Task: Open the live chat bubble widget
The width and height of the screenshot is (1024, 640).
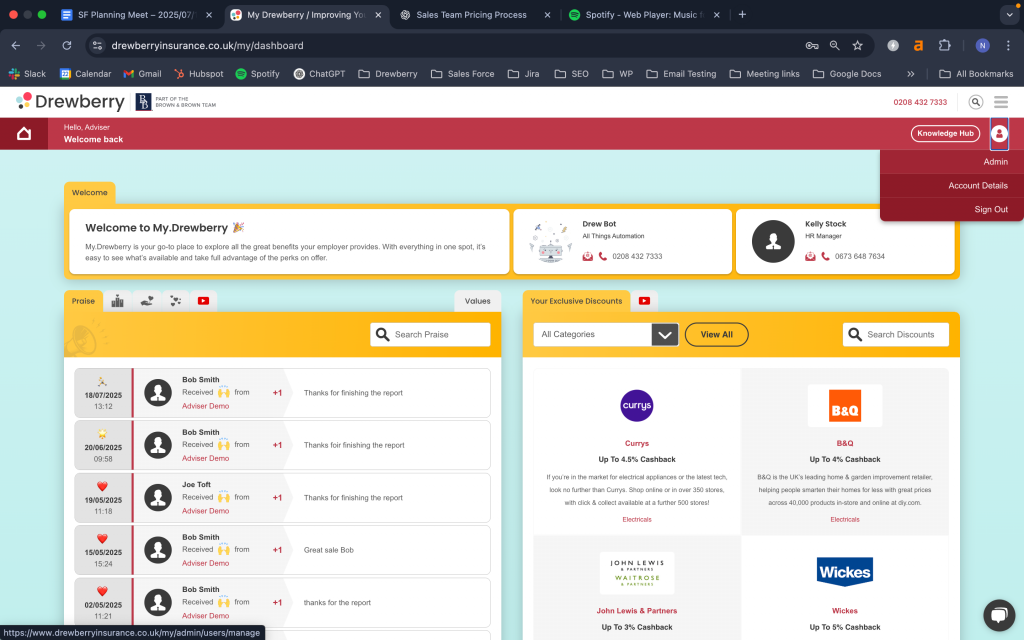Action: (x=998, y=614)
